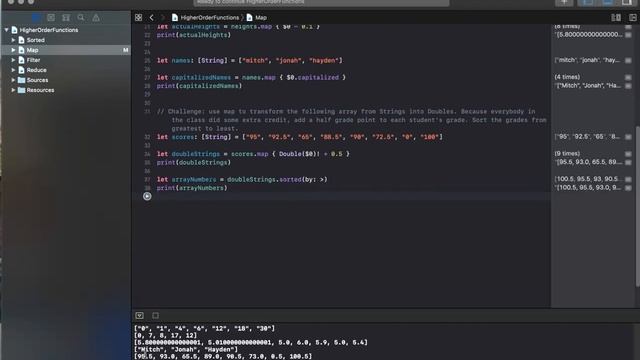
Task: Toggle the navigator panel button in toolbar
Action: pos(587,2)
